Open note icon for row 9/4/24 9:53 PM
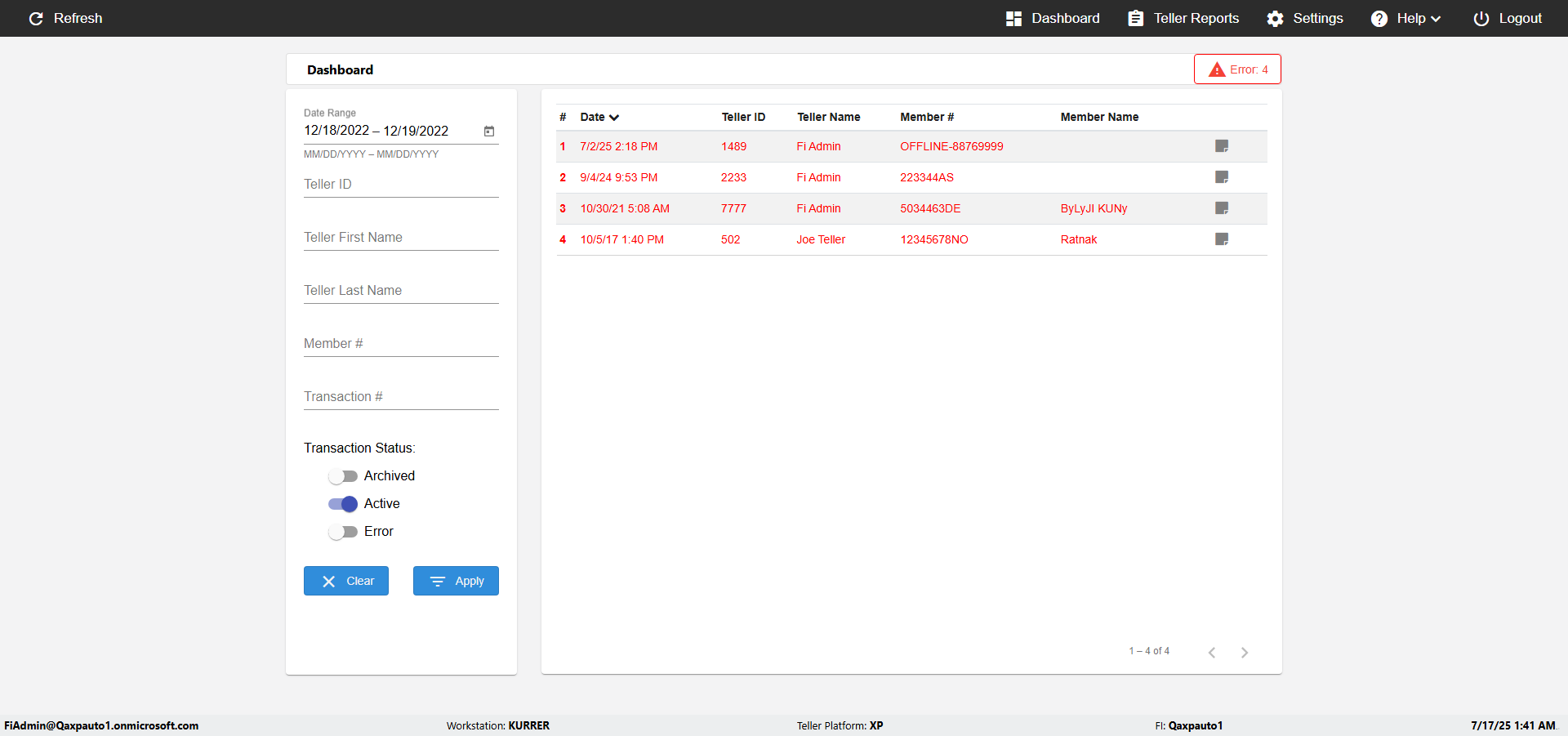The image size is (1568, 736). (x=1222, y=177)
